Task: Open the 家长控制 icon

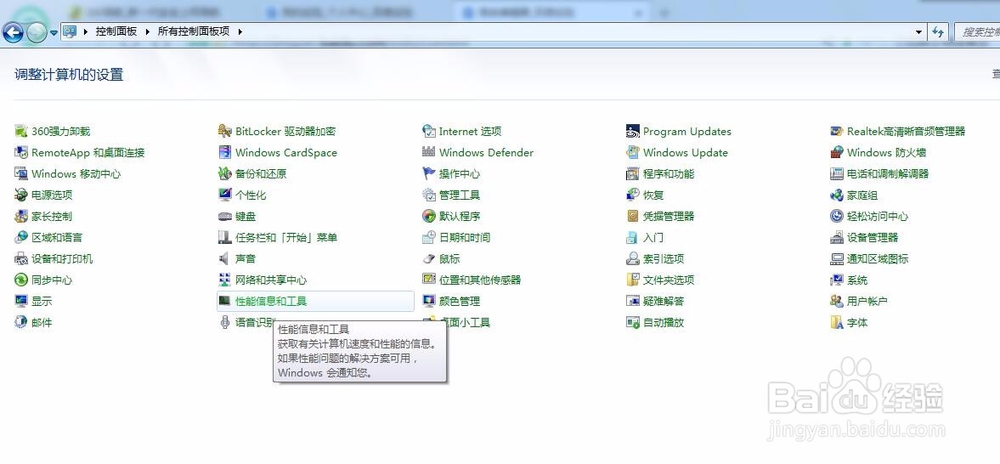Action: (21, 216)
